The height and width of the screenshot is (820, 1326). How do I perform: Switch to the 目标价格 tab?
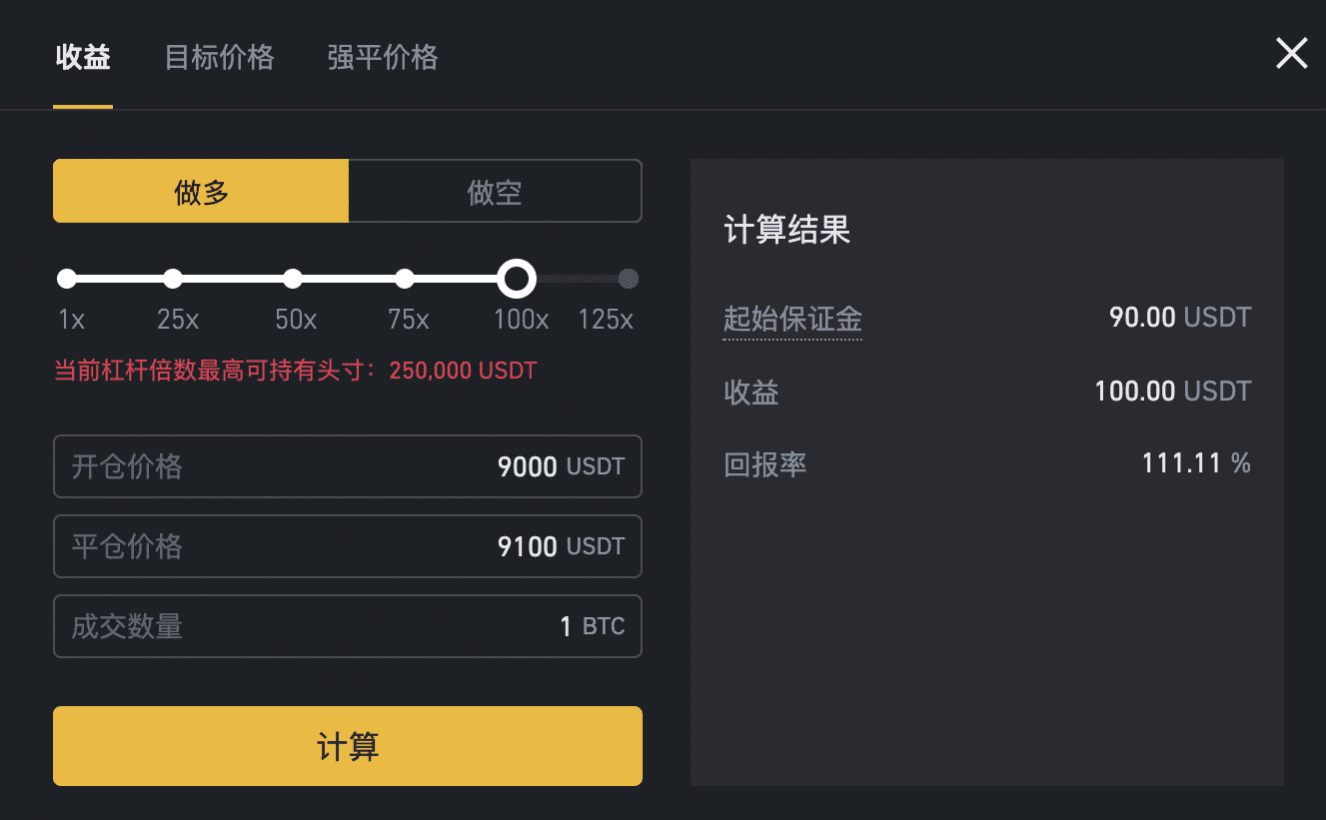pos(218,58)
